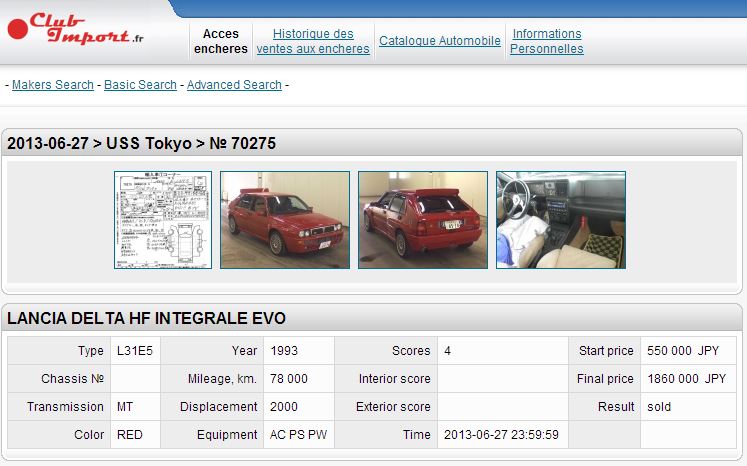Open the rear view photo of red Lancia
Image resolution: width=747 pixels, height=466 pixels.
[x=423, y=220]
